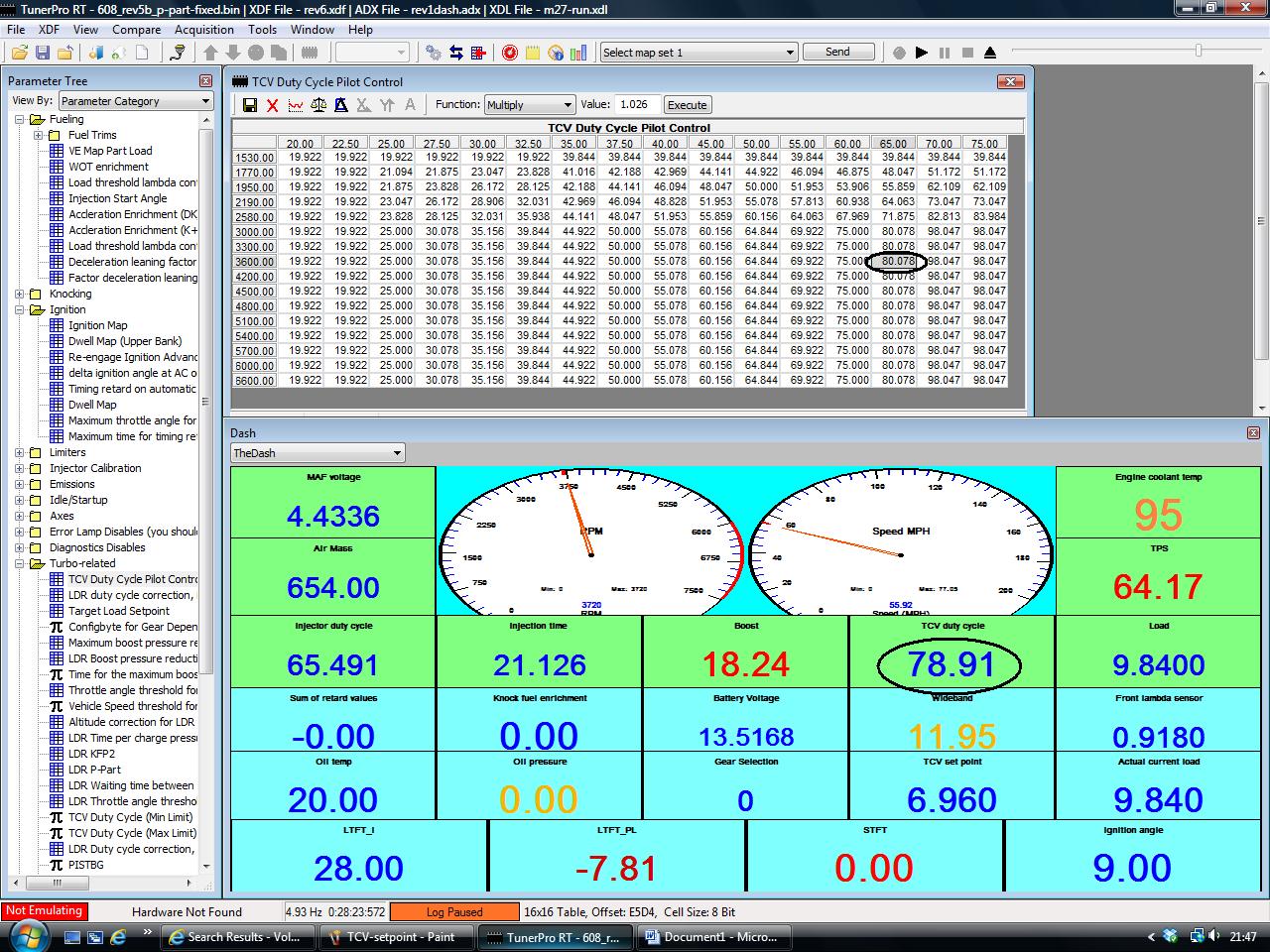
Task: Click the 3600.00 row header in table
Action: point(254,262)
